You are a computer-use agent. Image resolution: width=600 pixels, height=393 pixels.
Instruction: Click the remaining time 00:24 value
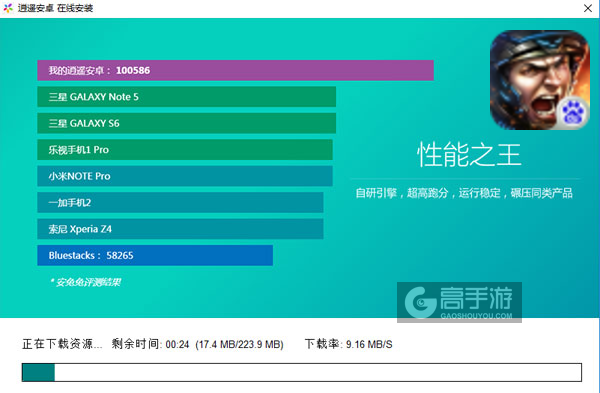point(177,345)
